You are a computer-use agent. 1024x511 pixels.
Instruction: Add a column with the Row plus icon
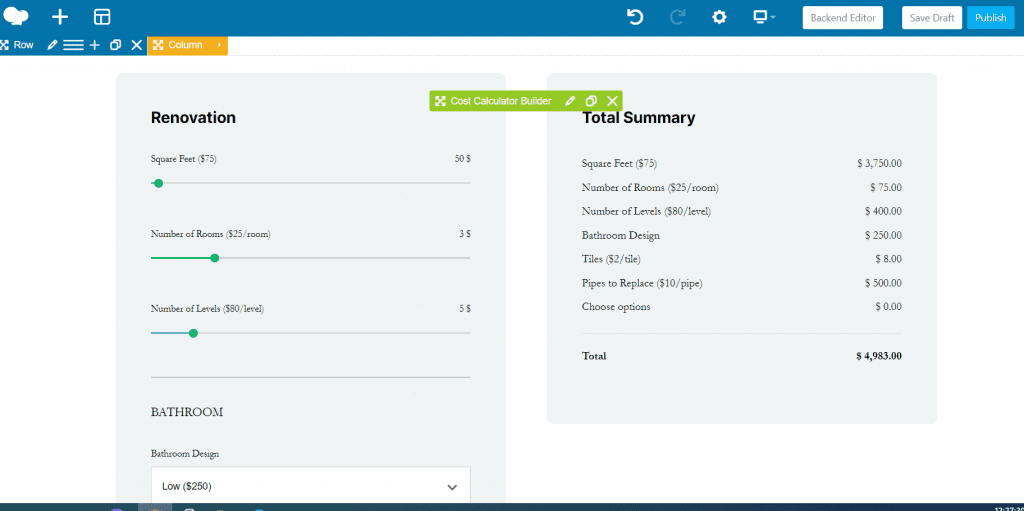[x=95, y=45]
